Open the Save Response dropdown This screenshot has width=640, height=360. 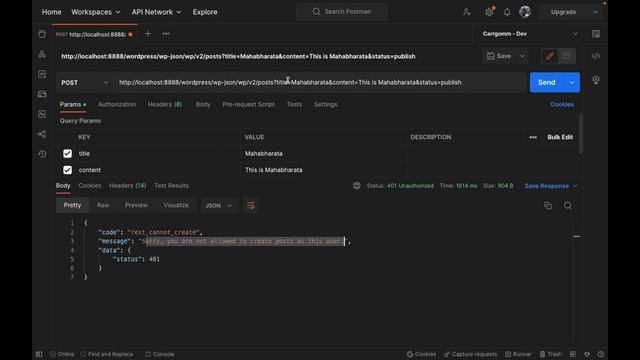[x=551, y=186]
